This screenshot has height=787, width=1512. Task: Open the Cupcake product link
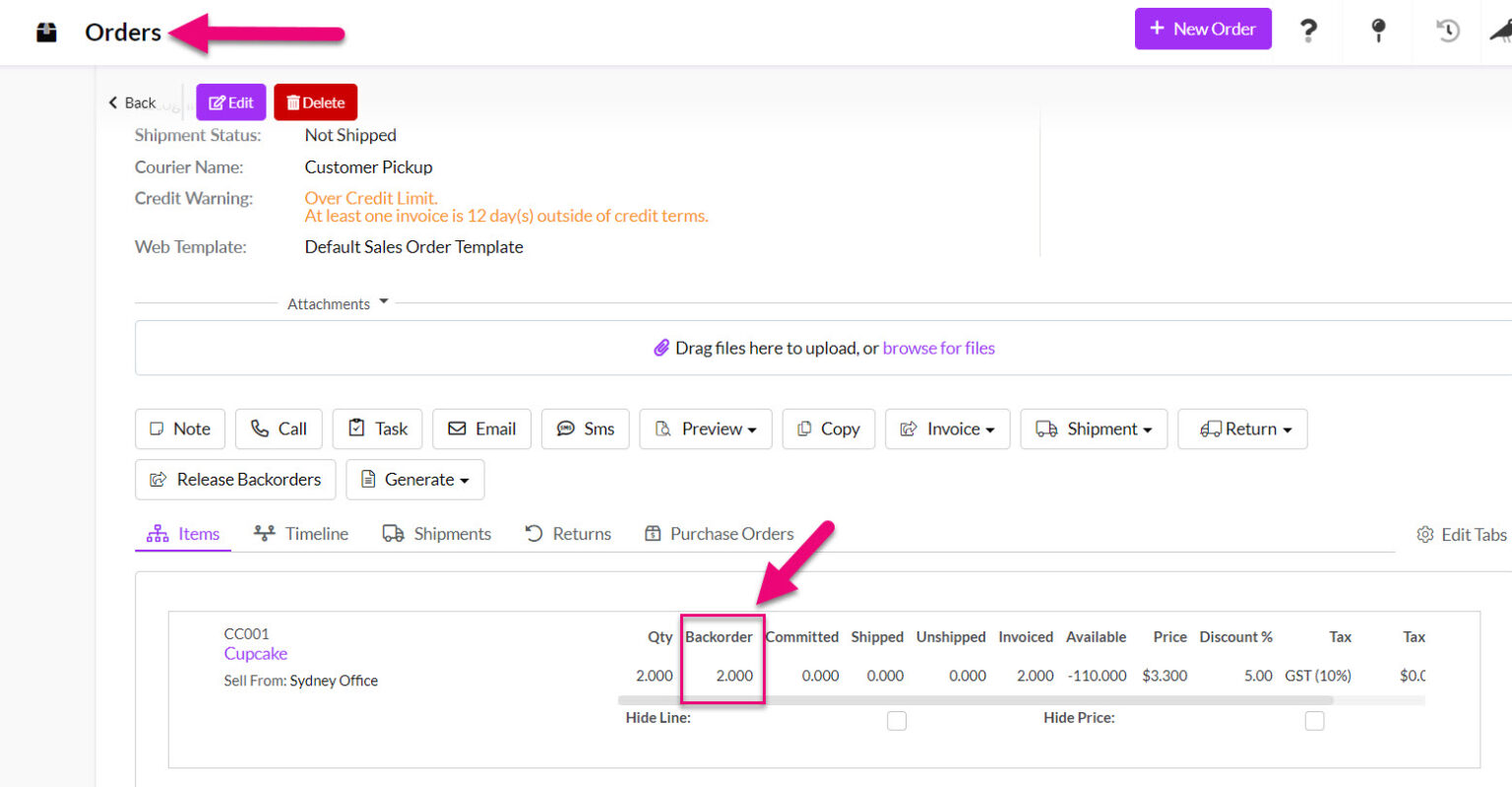(x=255, y=653)
